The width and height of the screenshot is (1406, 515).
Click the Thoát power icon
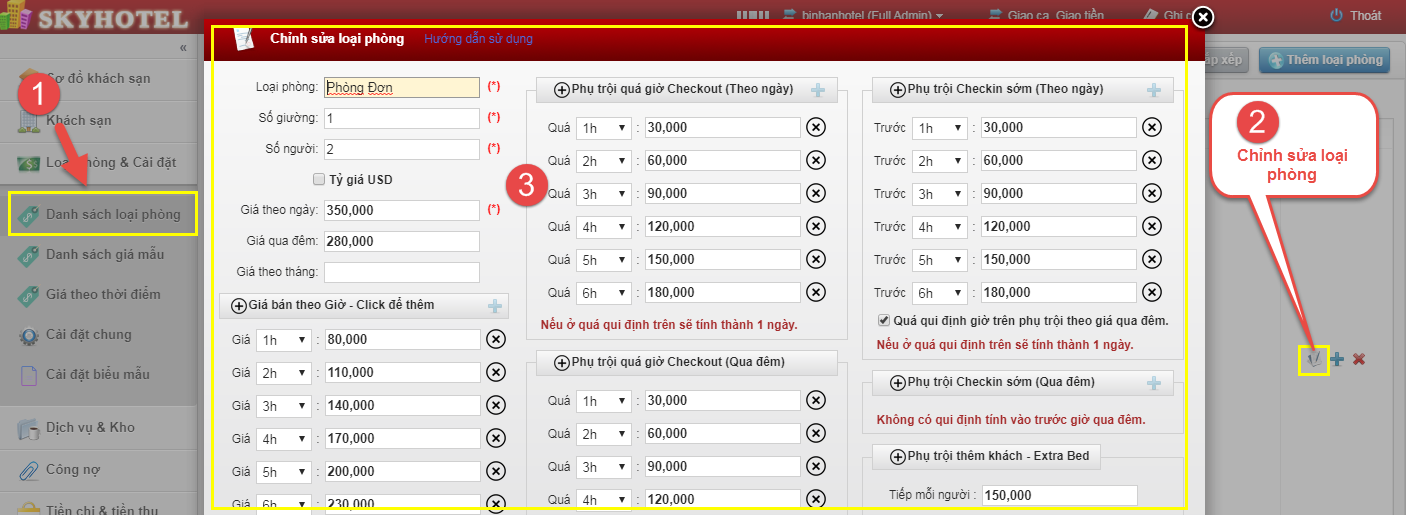pos(1336,15)
